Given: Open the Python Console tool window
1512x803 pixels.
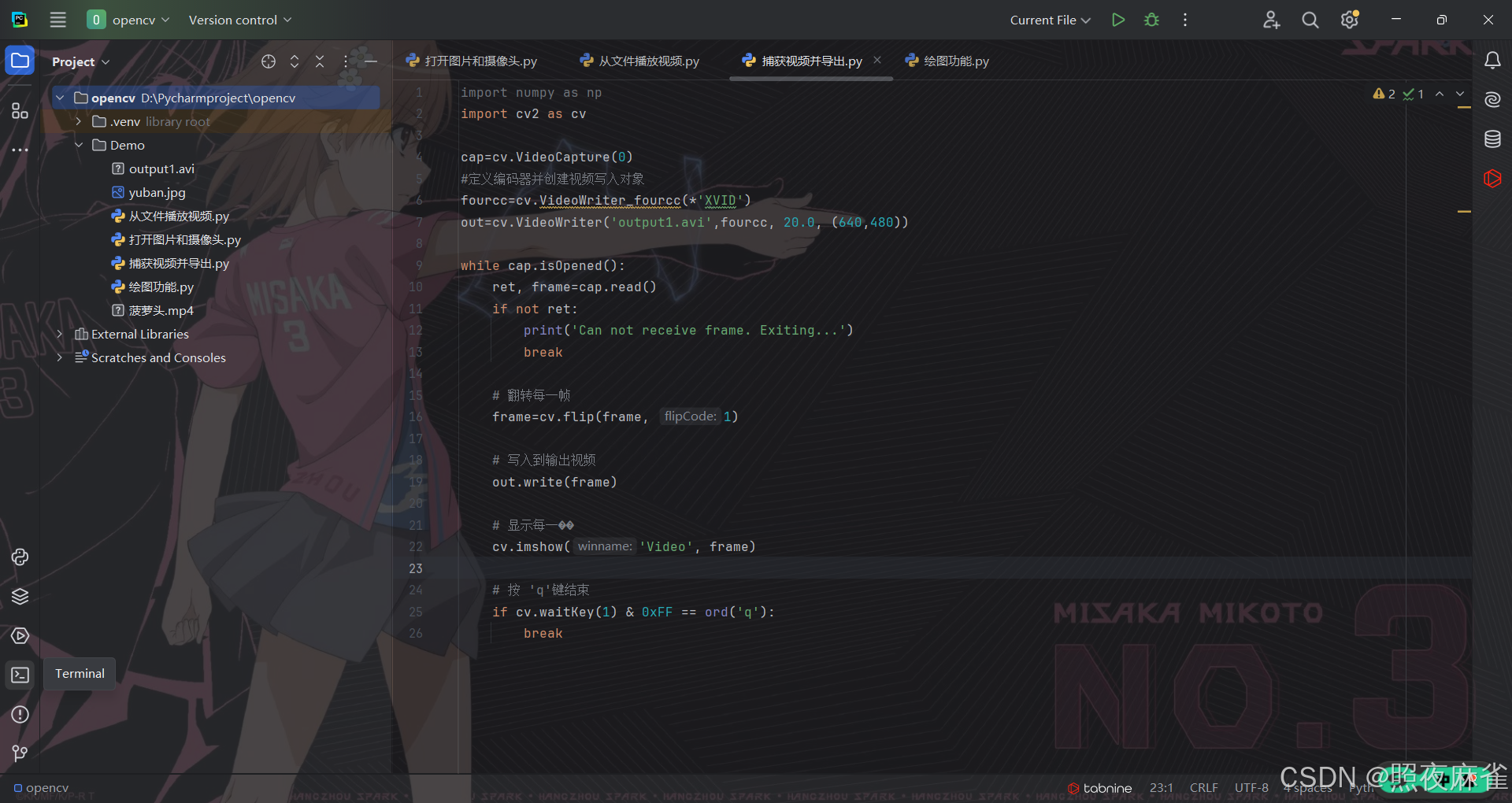Looking at the screenshot, I should point(20,557).
